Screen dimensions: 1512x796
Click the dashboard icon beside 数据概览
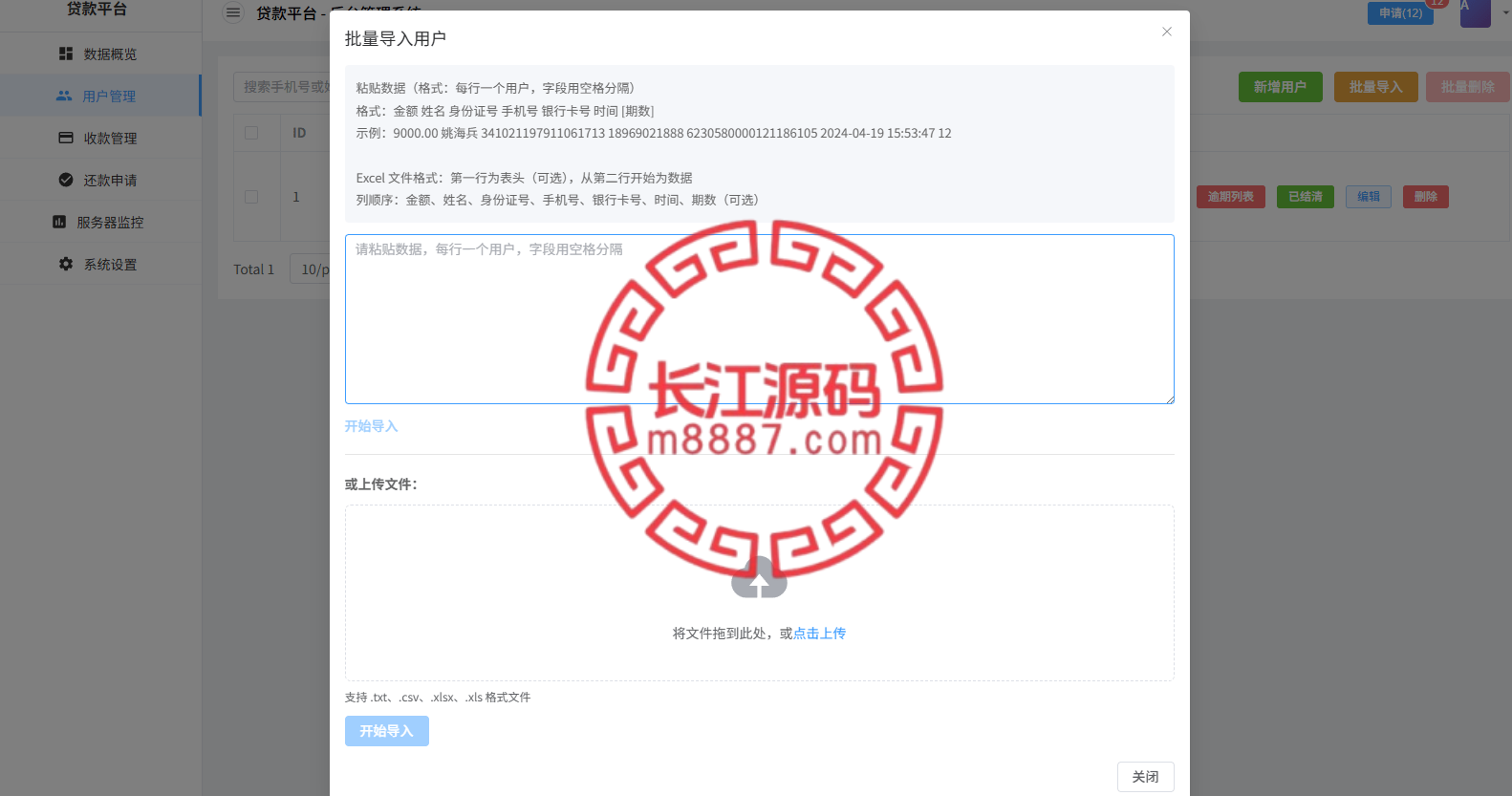pyautogui.click(x=66, y=54)
